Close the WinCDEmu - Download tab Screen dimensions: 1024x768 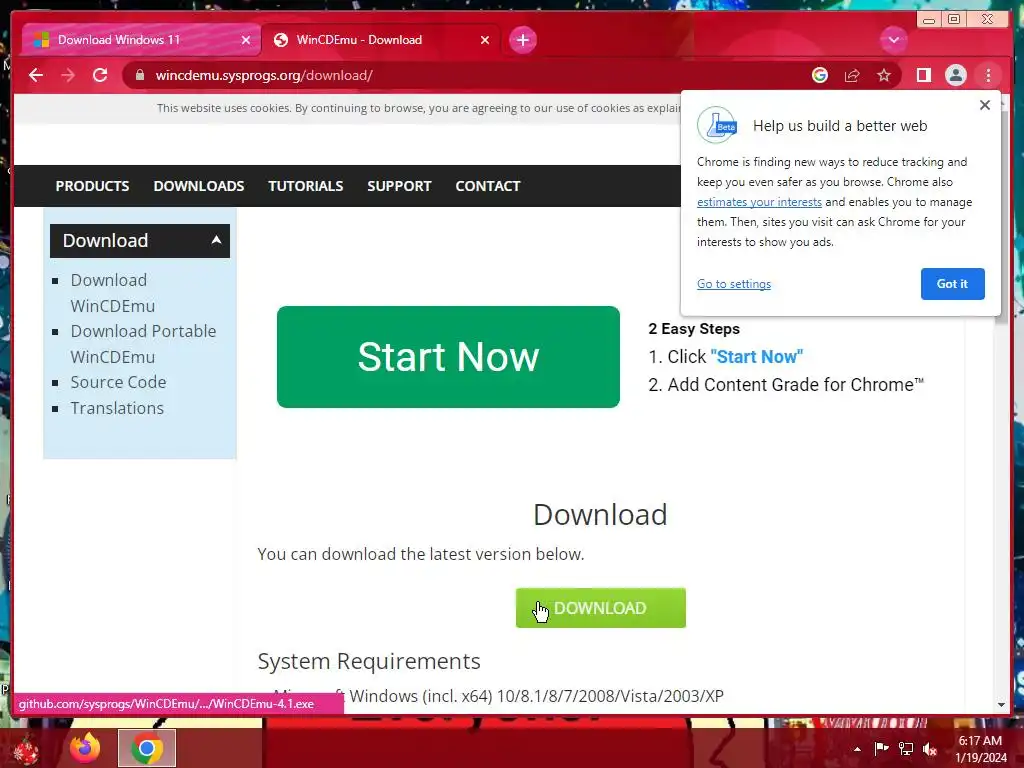(485, 40)
